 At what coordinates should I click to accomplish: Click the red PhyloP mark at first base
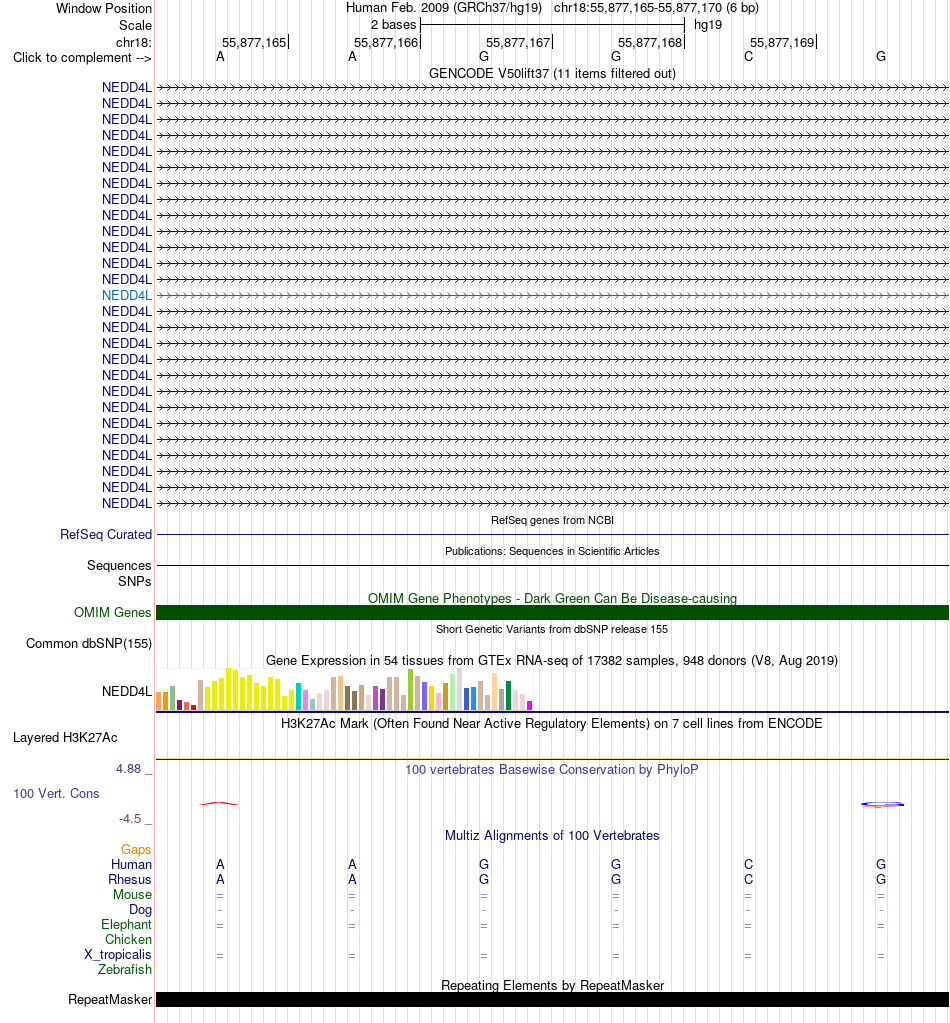click(x=219, y=803)
